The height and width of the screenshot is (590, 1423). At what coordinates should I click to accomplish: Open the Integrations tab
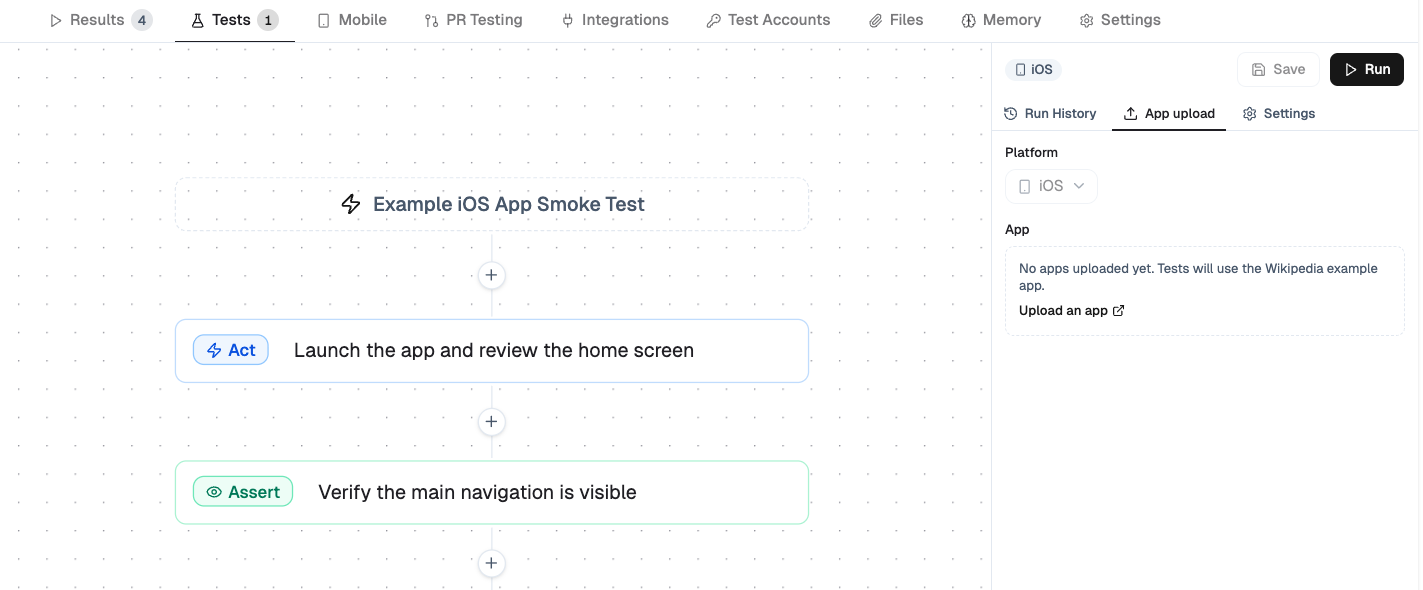pos(615,19)
